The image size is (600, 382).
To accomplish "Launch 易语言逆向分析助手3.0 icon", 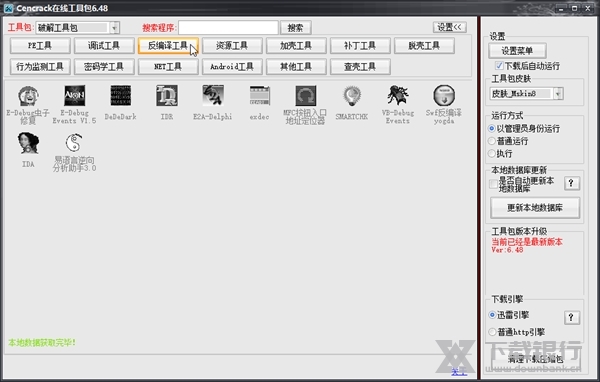I will 74,143.
